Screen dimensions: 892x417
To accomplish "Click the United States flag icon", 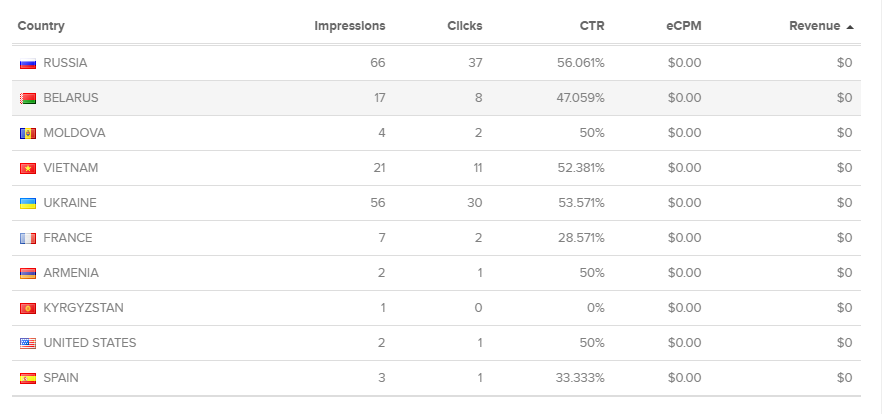I will pyautogui.click(x=28, y=343).
